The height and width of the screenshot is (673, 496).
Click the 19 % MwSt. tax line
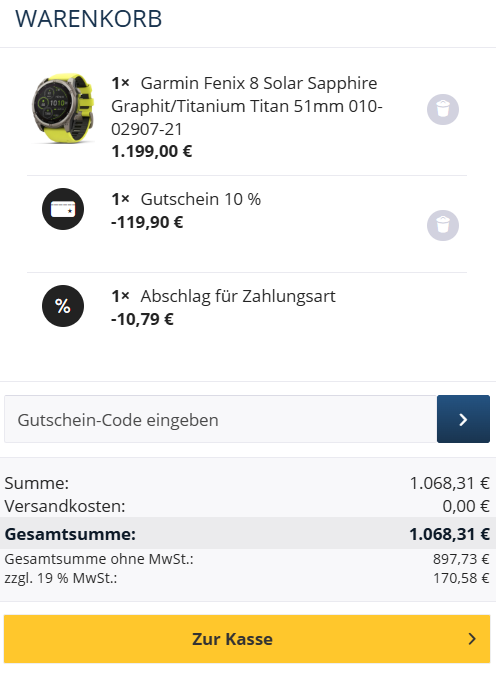coord(247,578)
